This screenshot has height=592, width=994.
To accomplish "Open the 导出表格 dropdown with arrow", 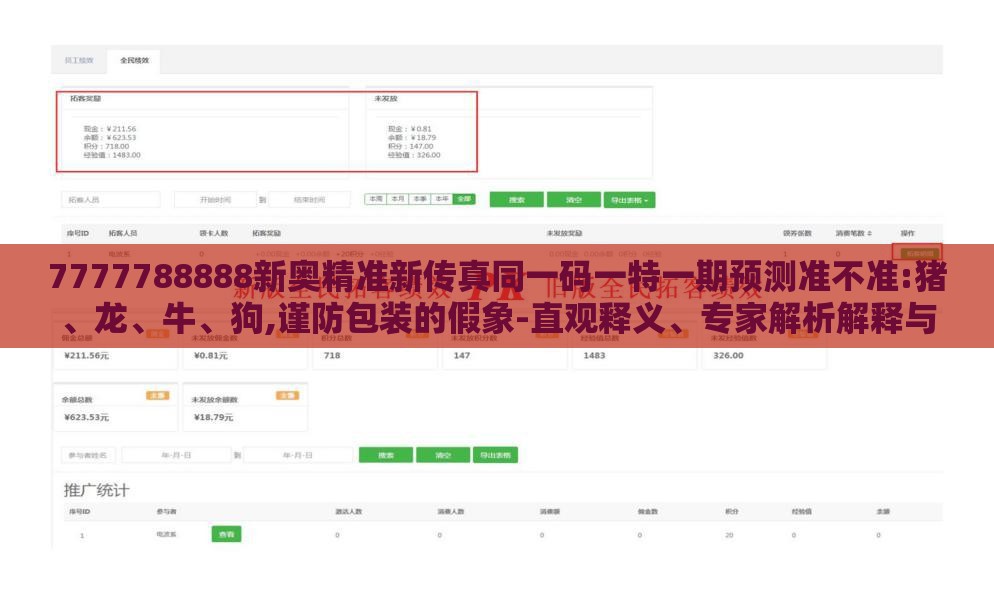I will point(629,200).
